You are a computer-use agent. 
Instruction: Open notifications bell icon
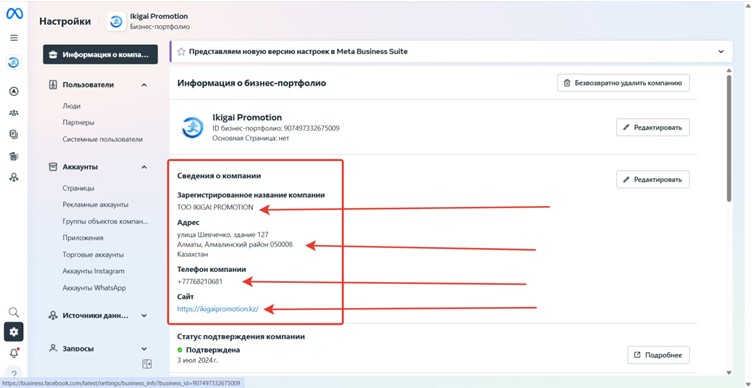click(x=14, y=353)
